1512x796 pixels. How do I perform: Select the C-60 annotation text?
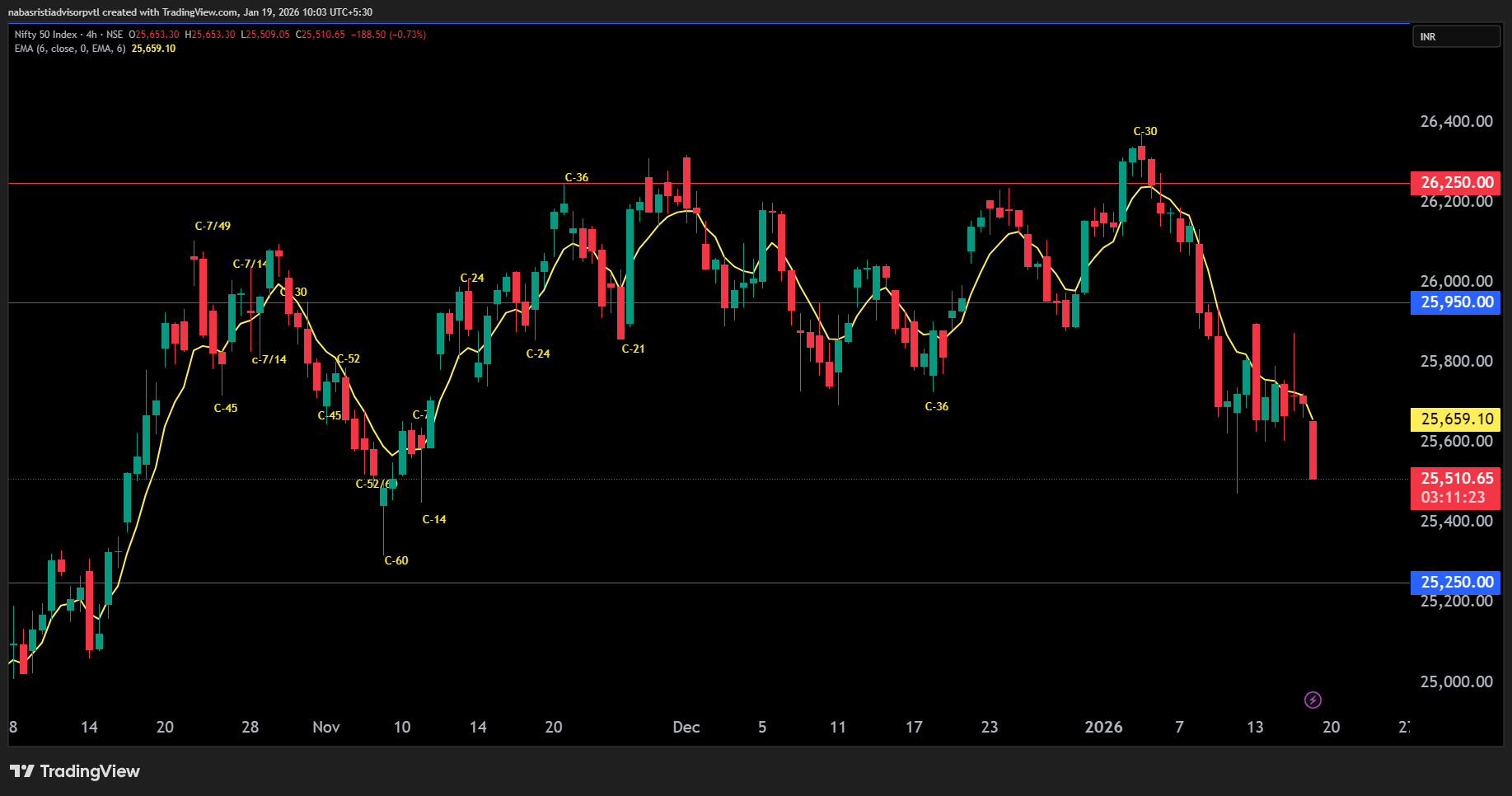click(x=396, y=560)
